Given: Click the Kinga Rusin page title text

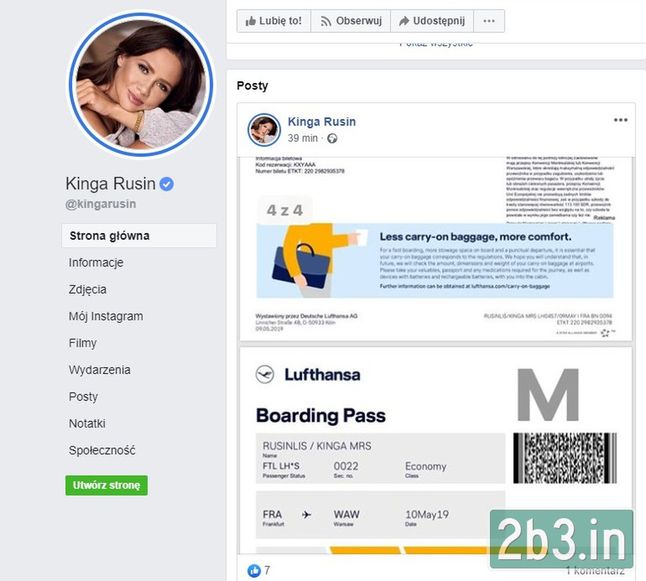Looking at the screenshot, I should 110,184.
